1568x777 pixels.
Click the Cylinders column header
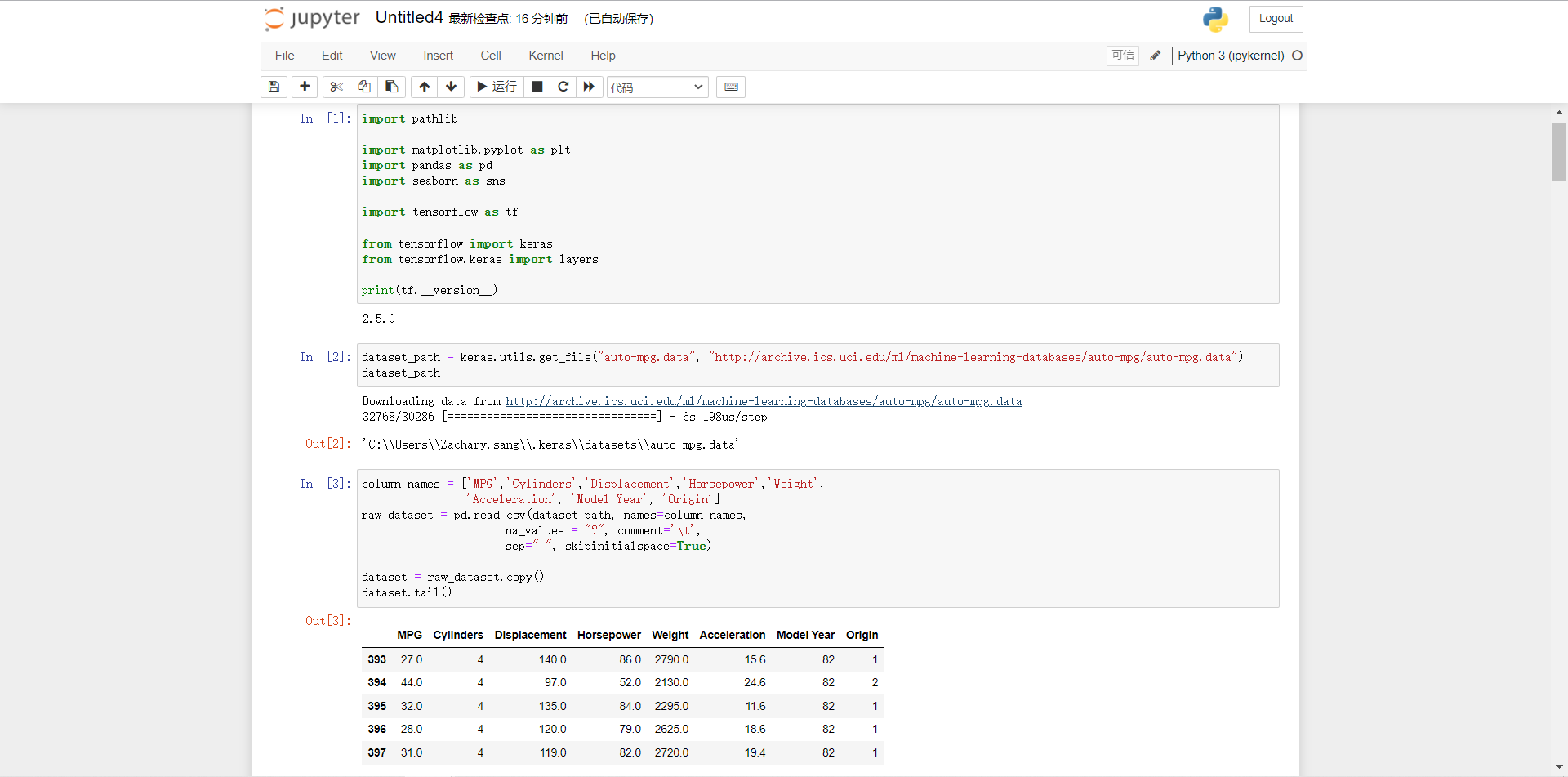(x=458, y=635)
